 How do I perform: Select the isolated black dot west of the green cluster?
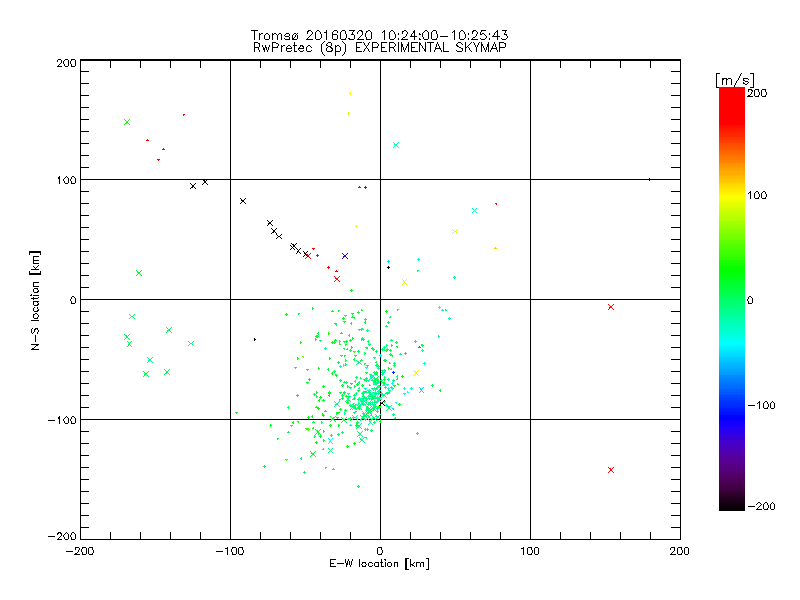tap(255, 339)
